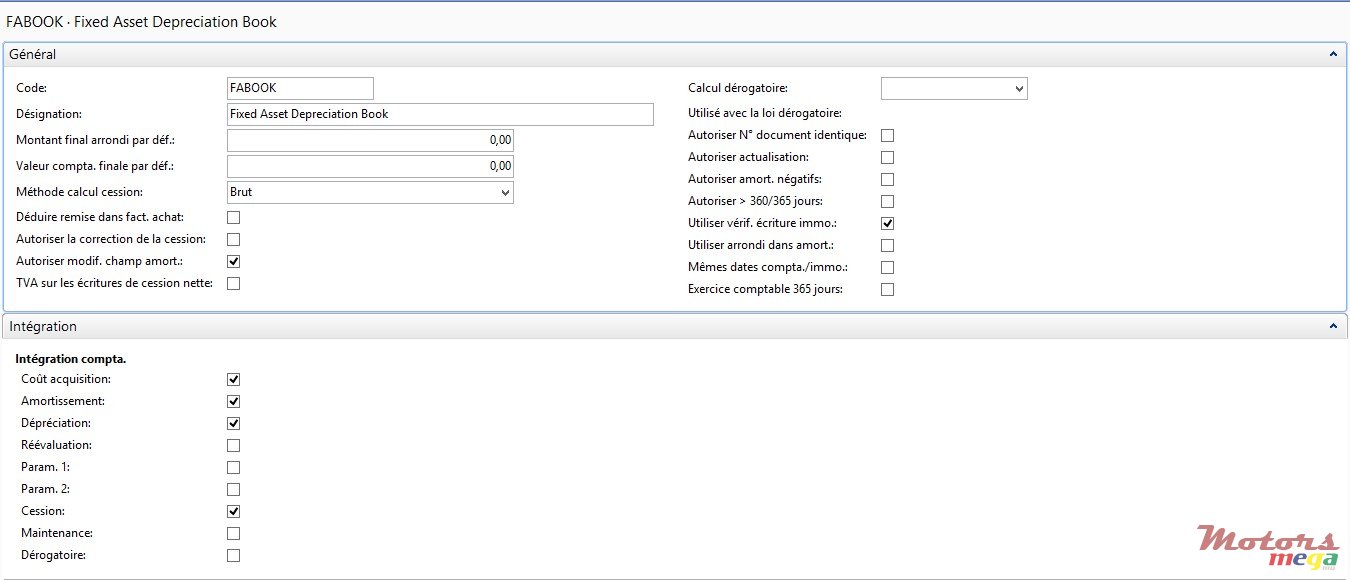Image resolution: width=1350 pixels, height=580 pixels.
Task: Enable Exercice comptable 365 jours checkbox
Action: point(887,289)
